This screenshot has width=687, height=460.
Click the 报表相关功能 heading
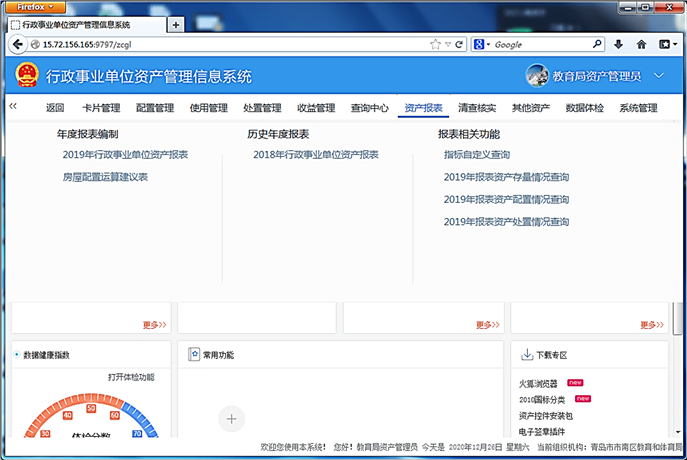tap(469, 134)
